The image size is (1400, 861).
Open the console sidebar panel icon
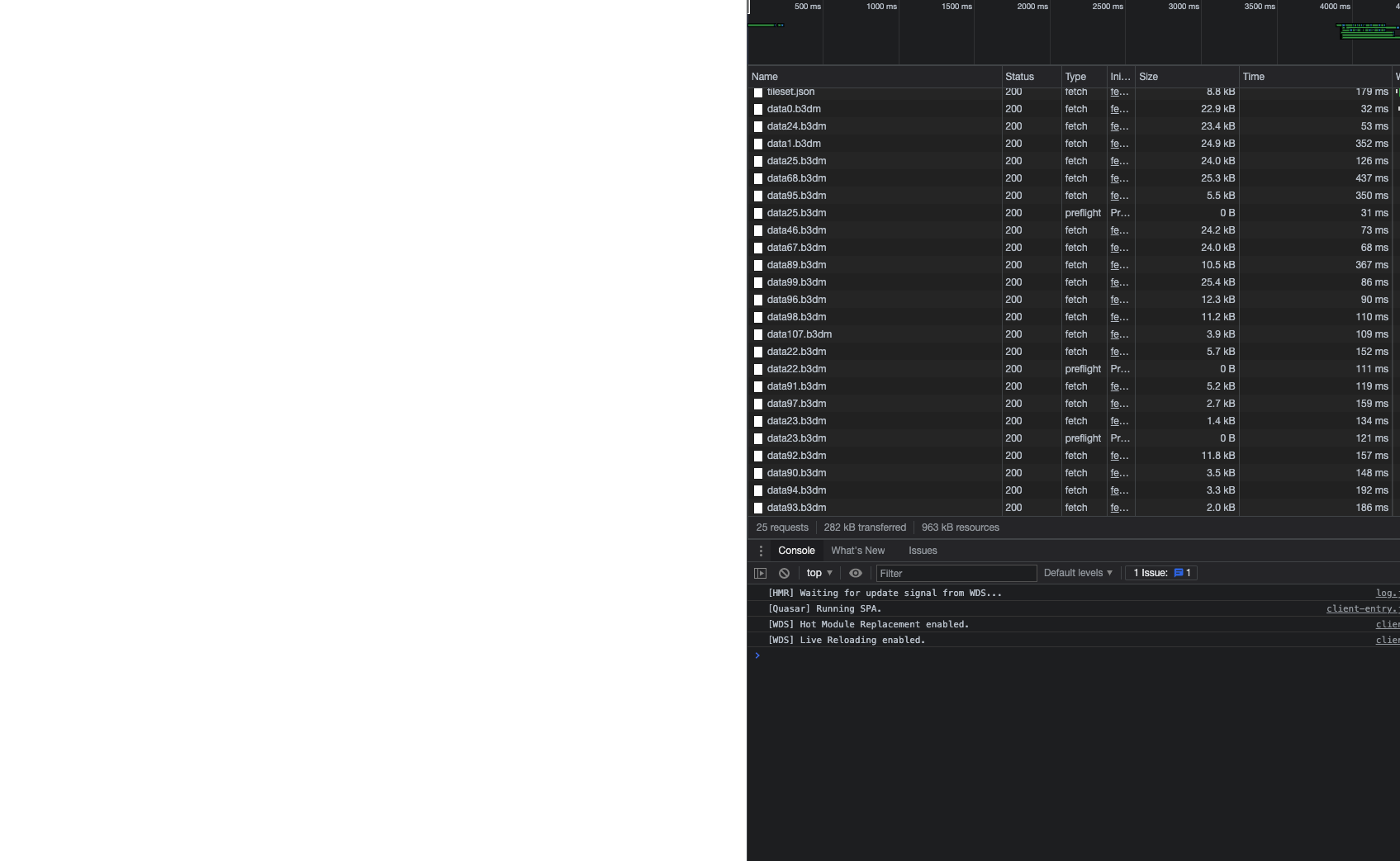pos(760,572)
